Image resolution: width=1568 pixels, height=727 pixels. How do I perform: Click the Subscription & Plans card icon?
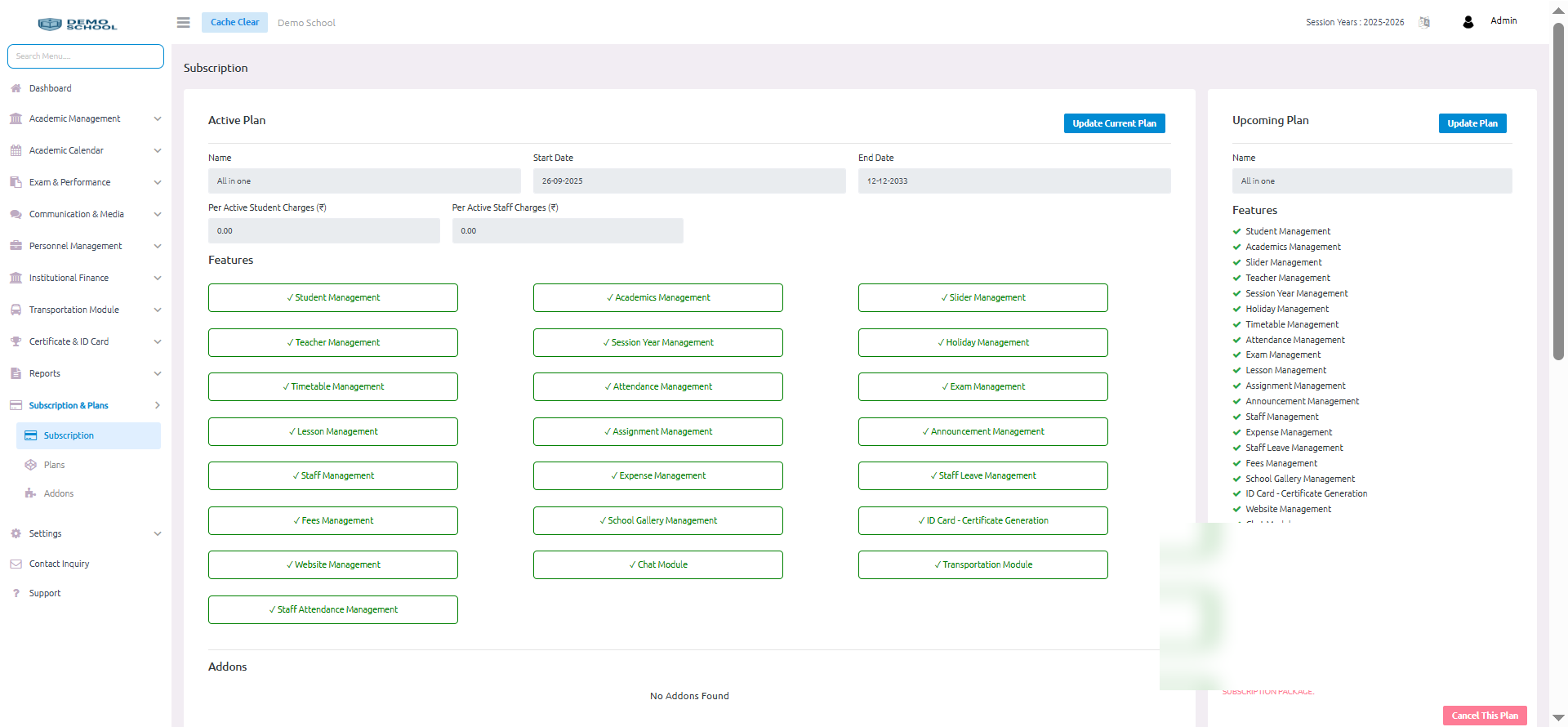pyautogui.click(x=16, y=405)
